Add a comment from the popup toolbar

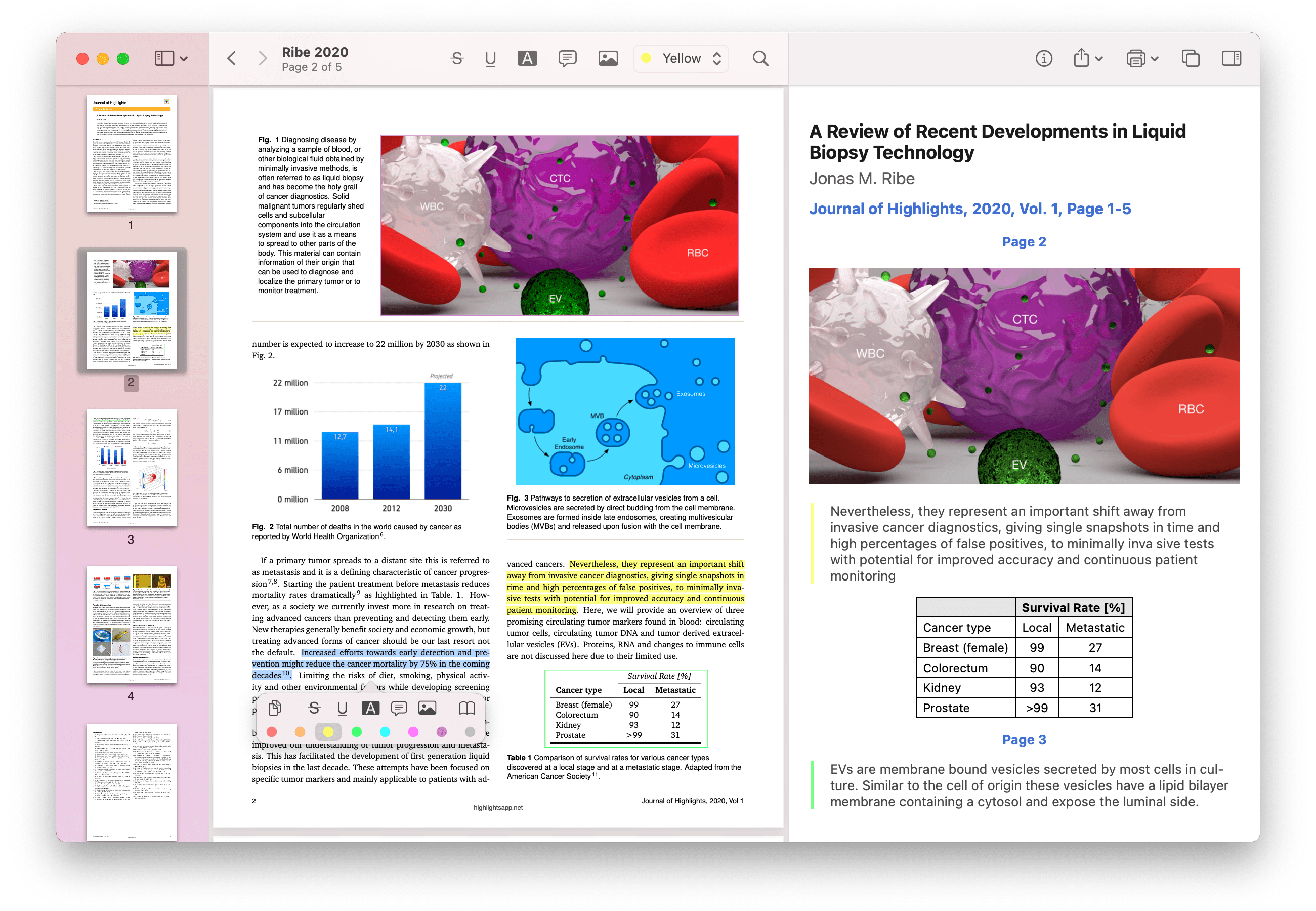tap(399, 709)
